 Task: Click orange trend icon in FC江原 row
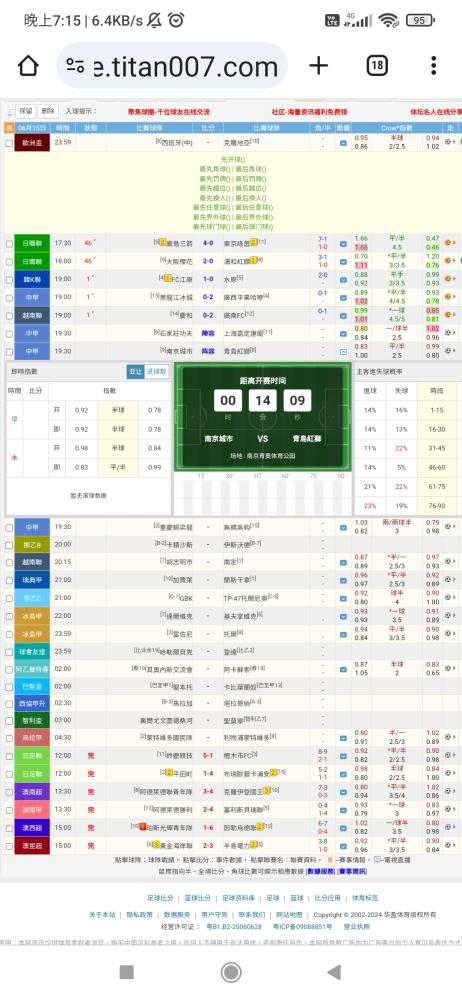[x=449, y=279]
